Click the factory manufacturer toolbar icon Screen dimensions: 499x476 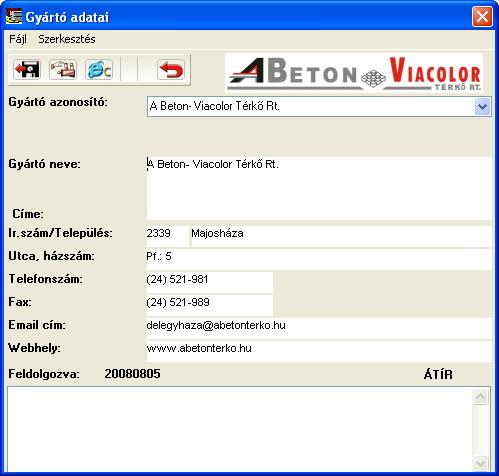pos(63,70)
